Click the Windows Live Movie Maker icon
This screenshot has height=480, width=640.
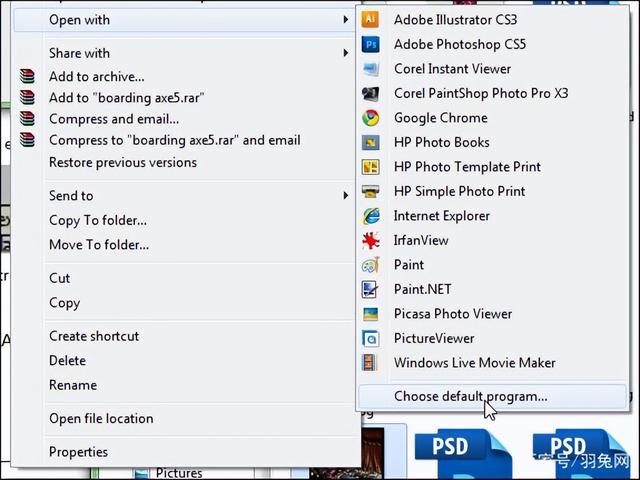(x=369, y=363)
